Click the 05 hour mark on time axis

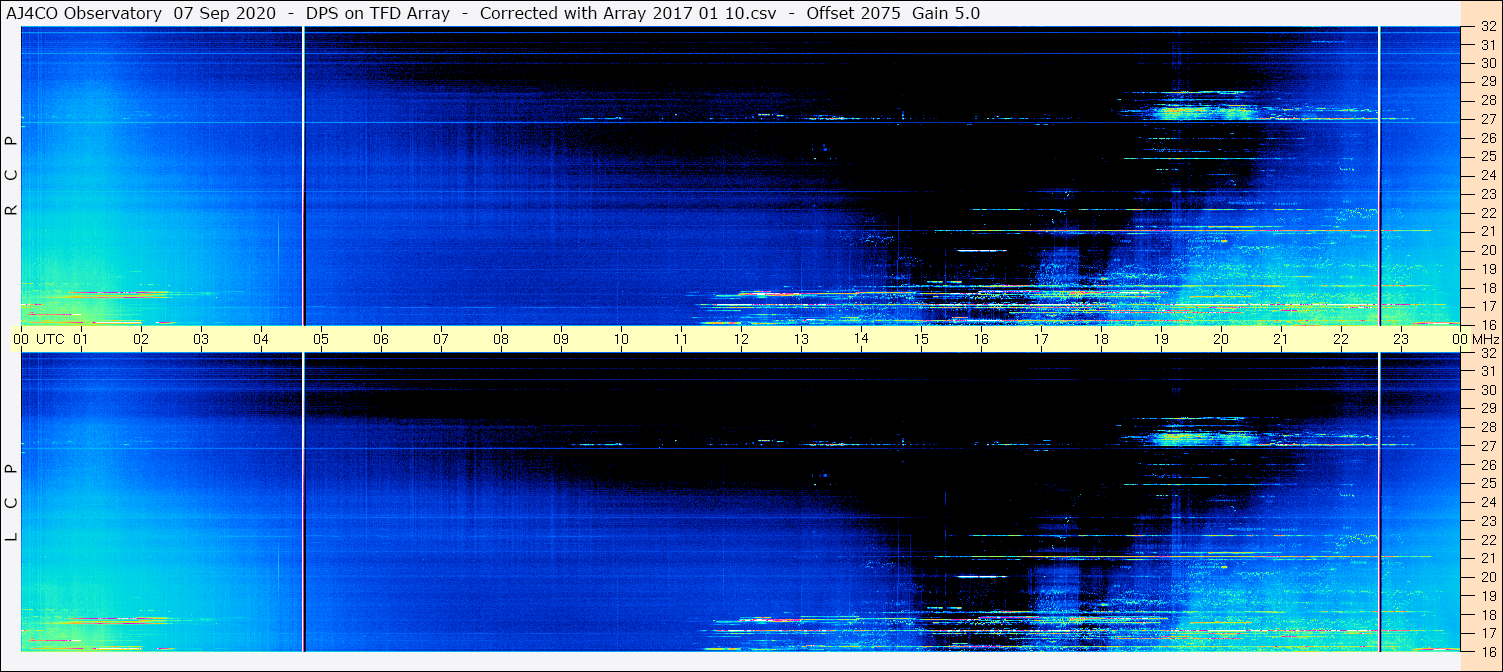tap(321, 339)
